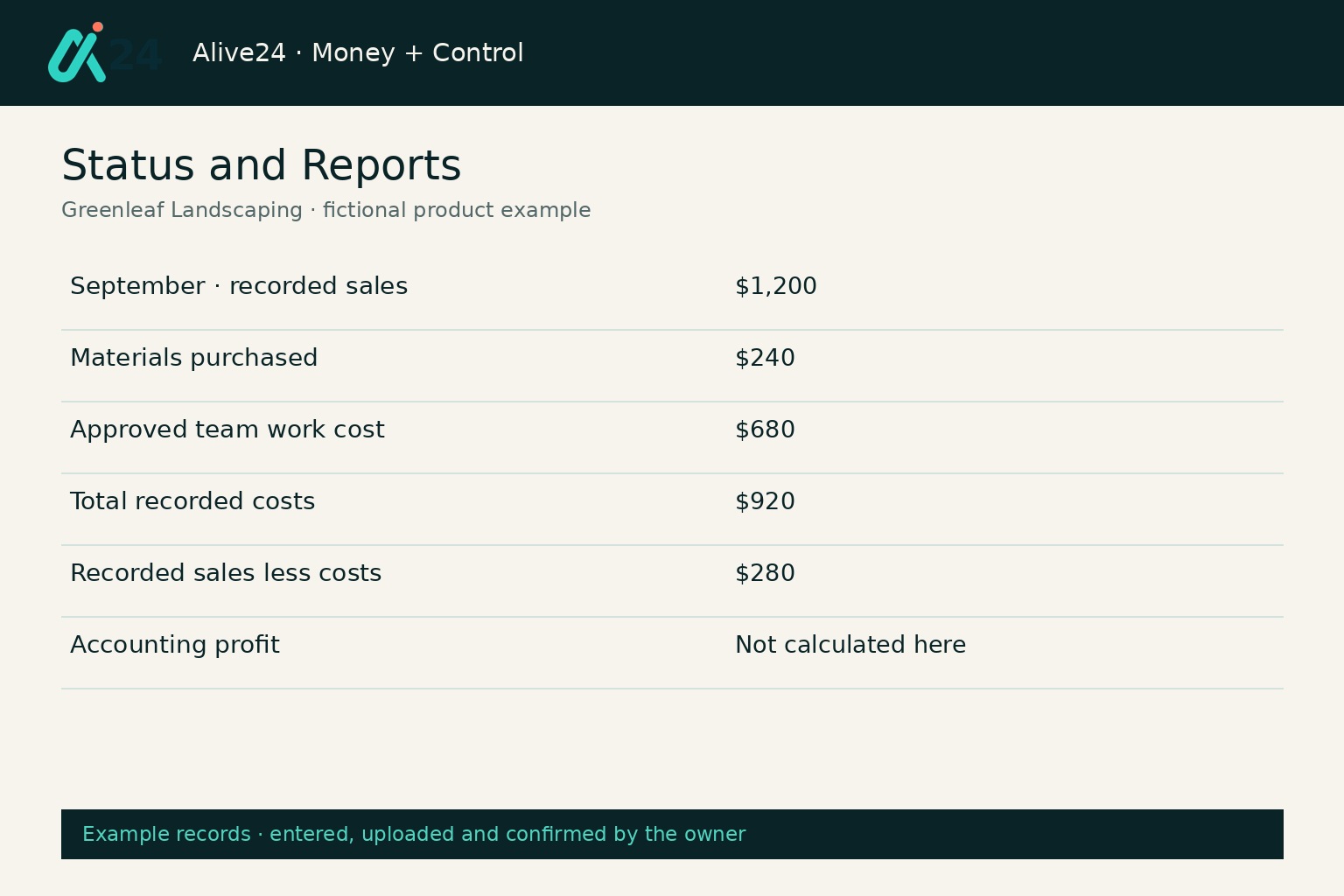Select the Accounting profit label
Image resolution: width=1344 pixels, height=896 pixels.
175,645
